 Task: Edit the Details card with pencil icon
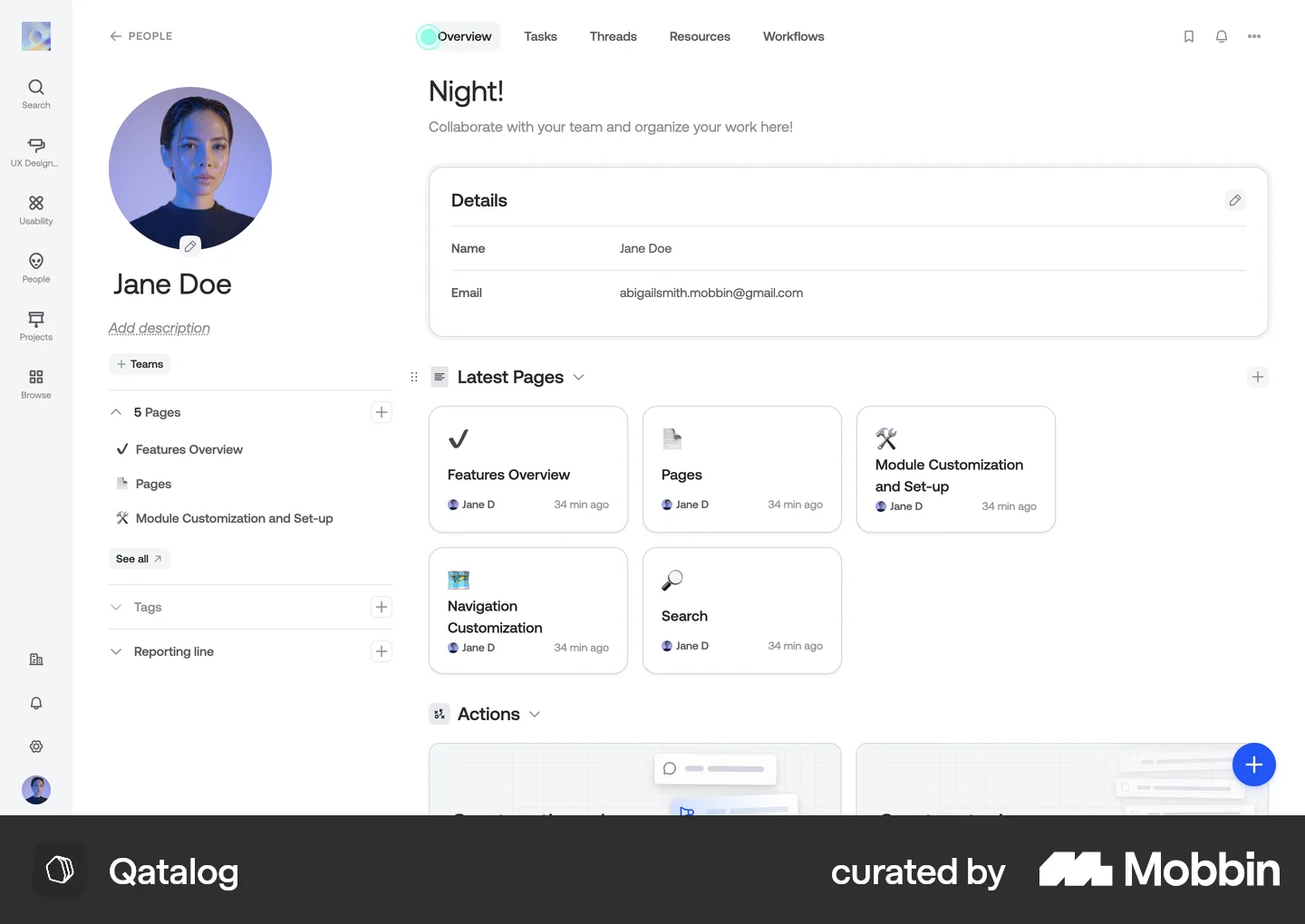coord(1235,200)
